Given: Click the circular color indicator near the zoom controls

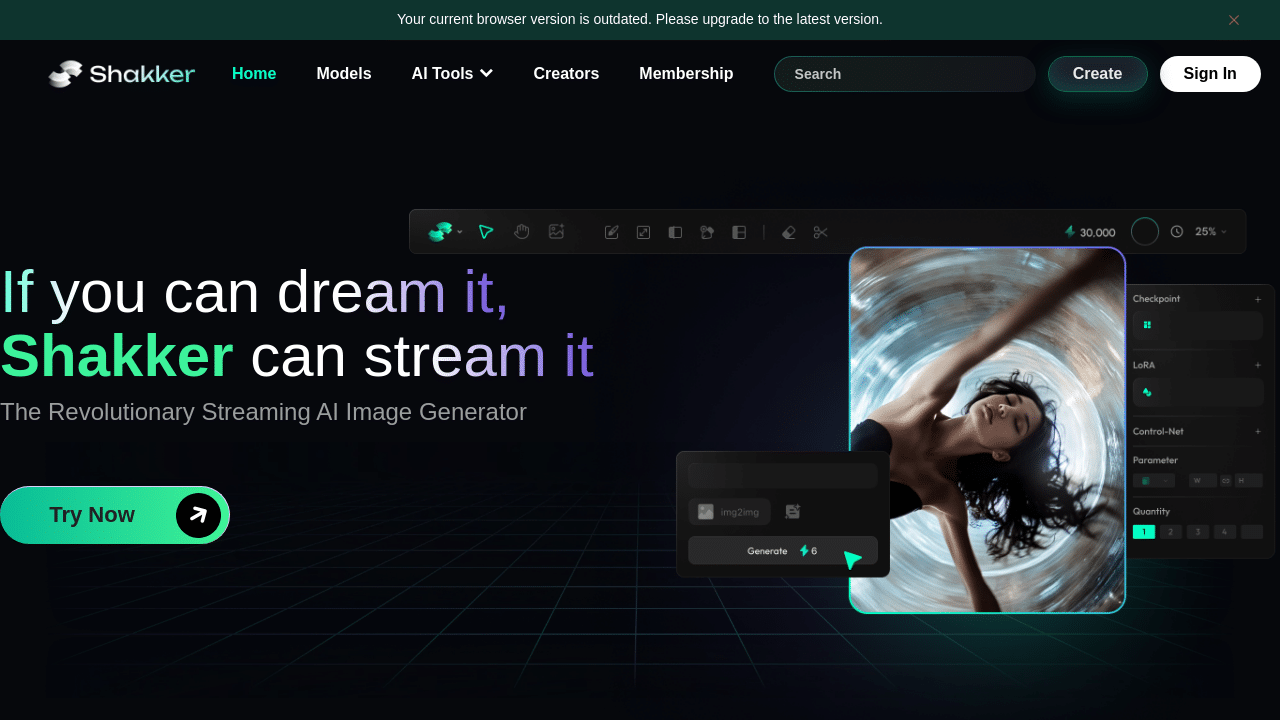Looking at the screenshot, I should (x=1144, y=231).
